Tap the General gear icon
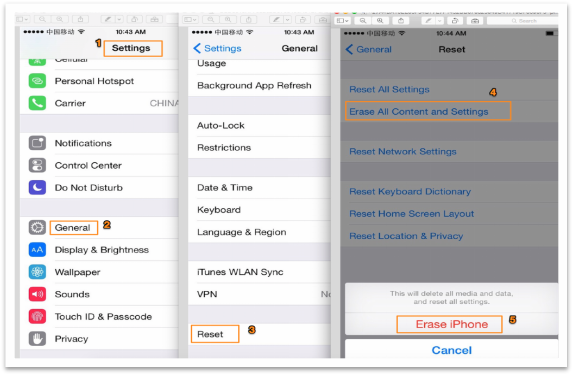Viewport: 573px width, 374px height. [x=37, y=227]
